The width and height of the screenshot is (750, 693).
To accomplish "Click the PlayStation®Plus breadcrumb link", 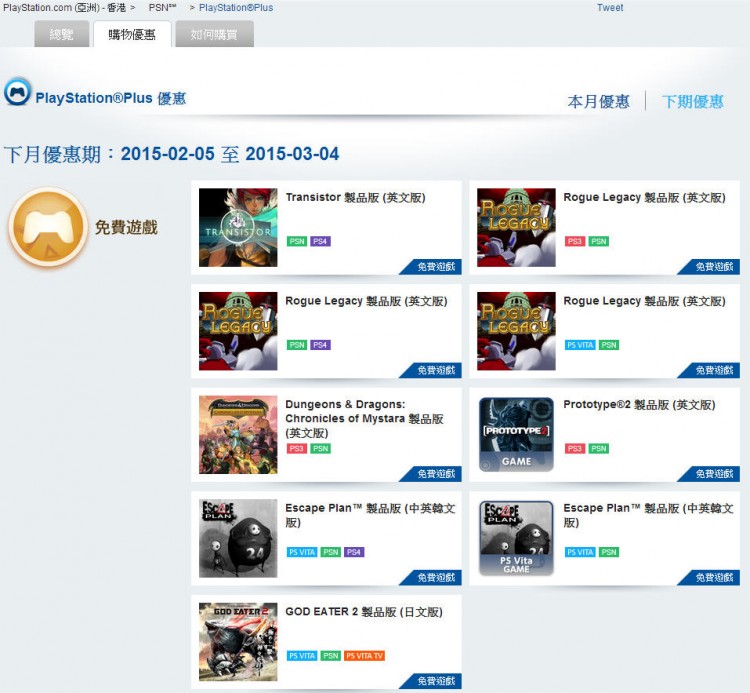I will tap(236, 8).
